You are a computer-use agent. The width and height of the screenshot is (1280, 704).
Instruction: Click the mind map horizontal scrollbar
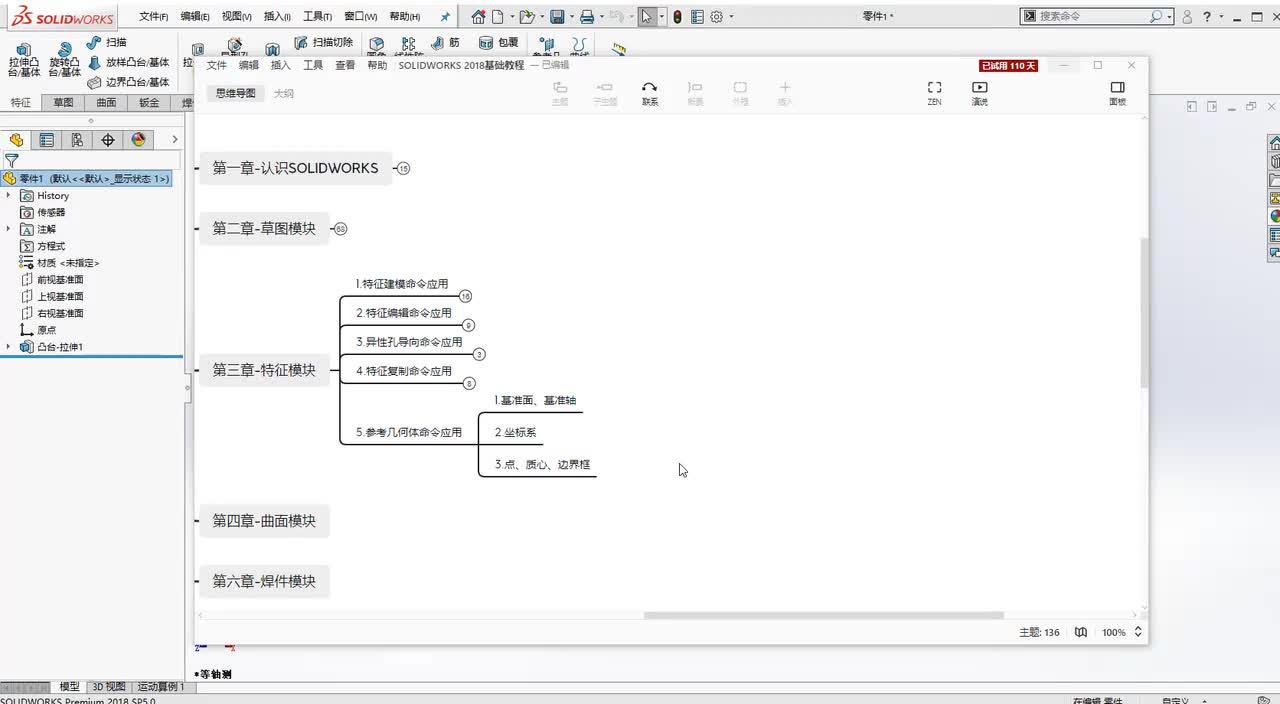click(823, 616)
